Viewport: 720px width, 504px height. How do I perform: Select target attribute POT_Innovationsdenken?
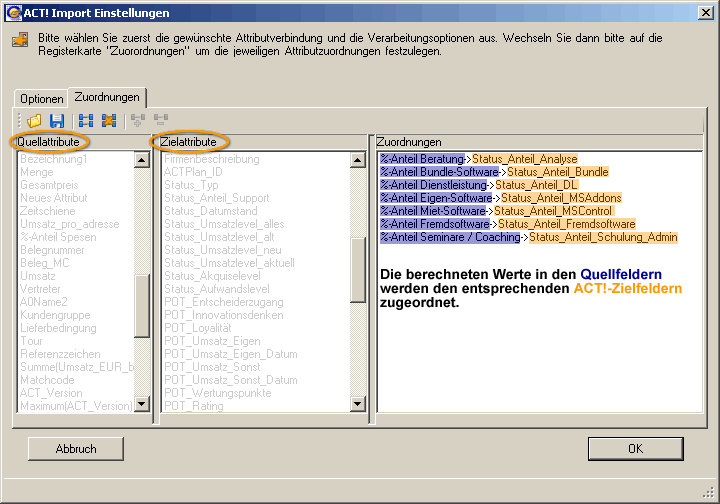tap(224, 315)
